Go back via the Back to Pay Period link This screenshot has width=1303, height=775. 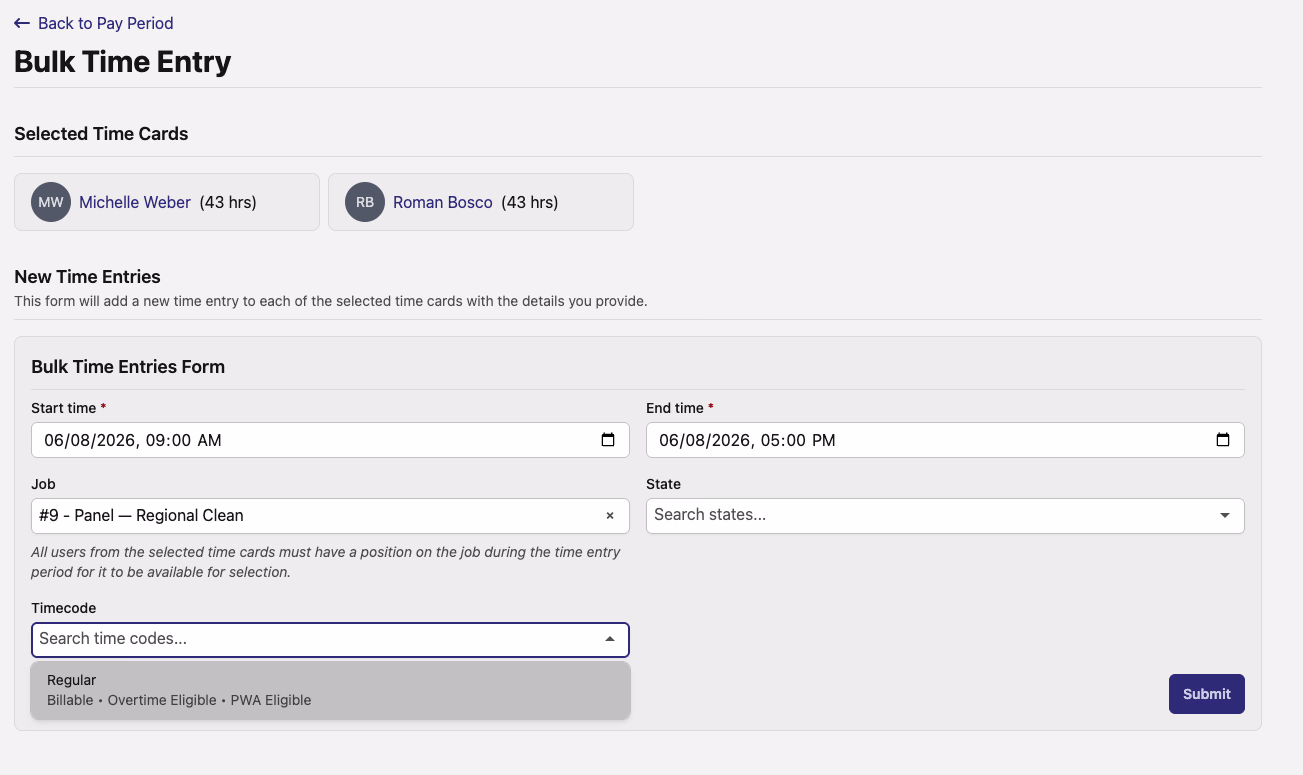pyautogui.click(x=93, y=23)
